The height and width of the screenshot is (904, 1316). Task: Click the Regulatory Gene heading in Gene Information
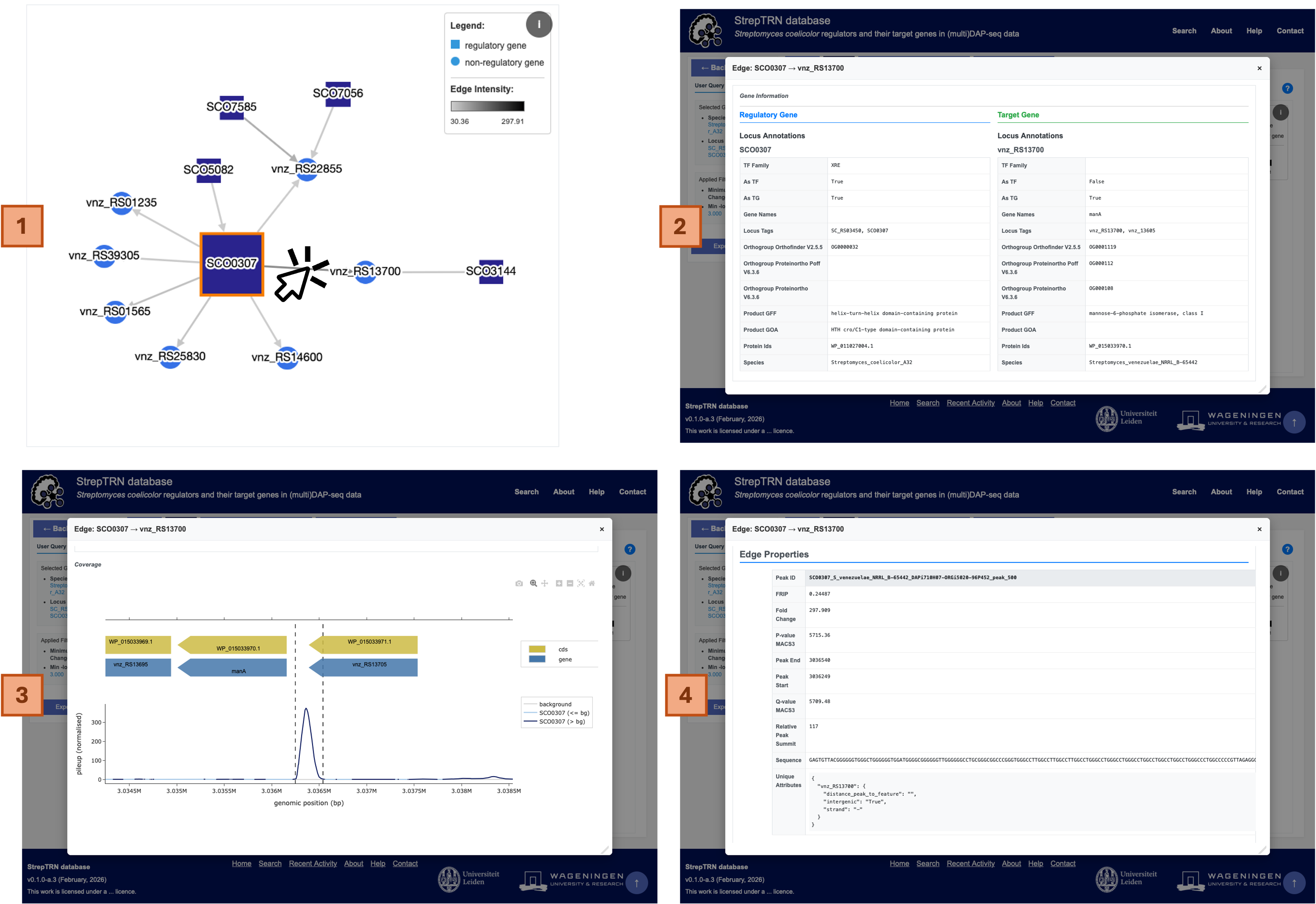(768, 115)
